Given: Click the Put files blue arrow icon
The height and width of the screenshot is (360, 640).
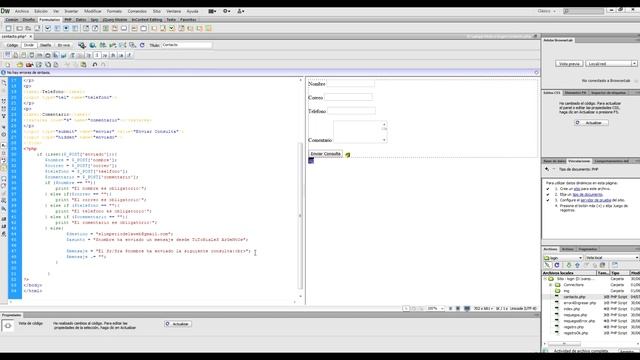Looking at the screenshot, I should click(x=577, y=265).
